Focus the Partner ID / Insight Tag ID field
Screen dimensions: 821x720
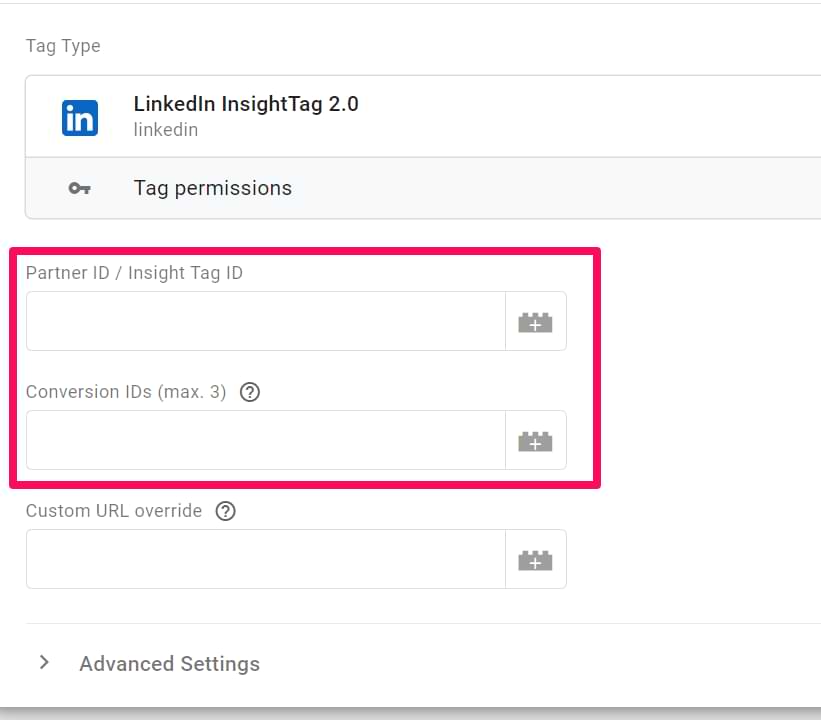pyautogui.click(x=266, y=322)
